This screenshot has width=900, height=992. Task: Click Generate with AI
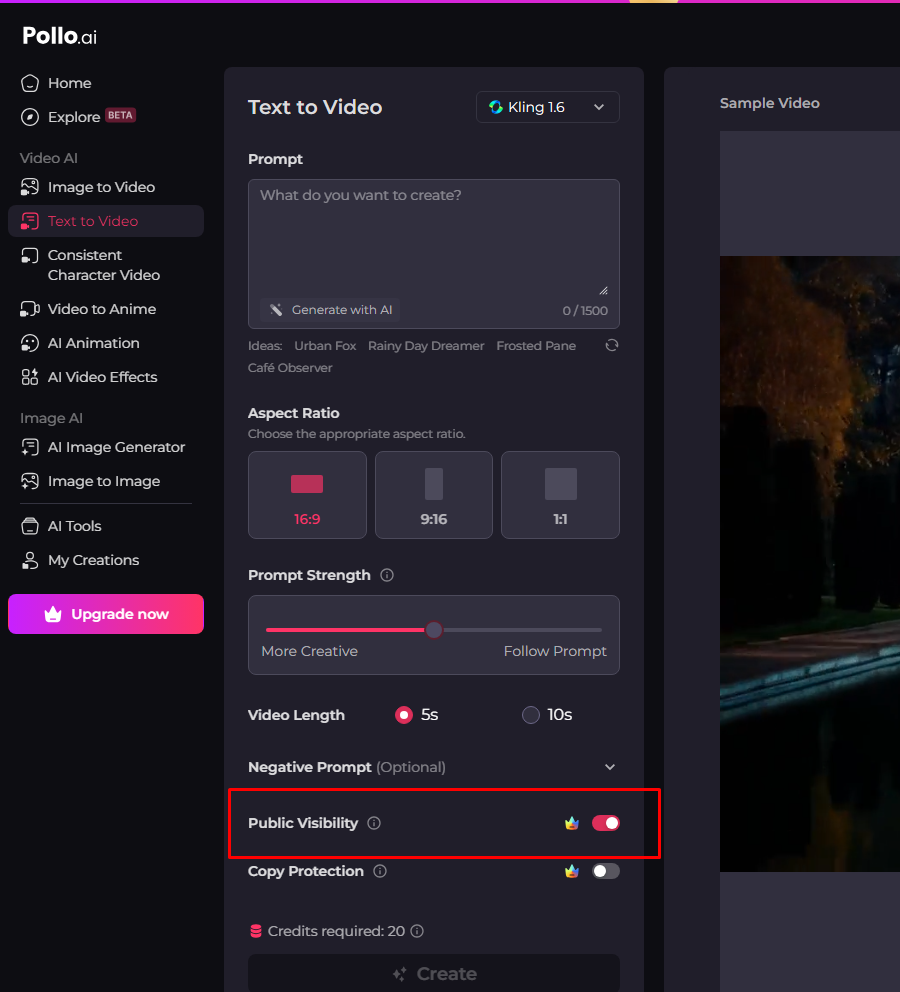(330, 310)
